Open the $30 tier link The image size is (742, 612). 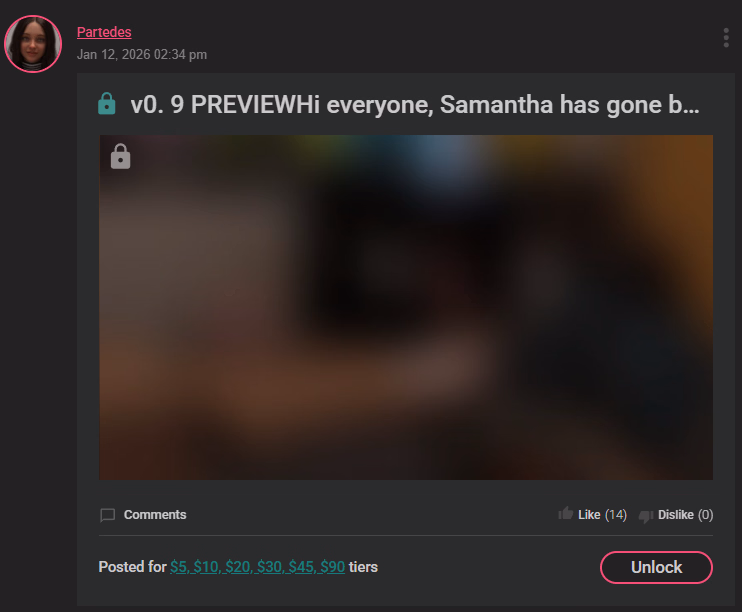pyautogui.click(x=270, y=567)
